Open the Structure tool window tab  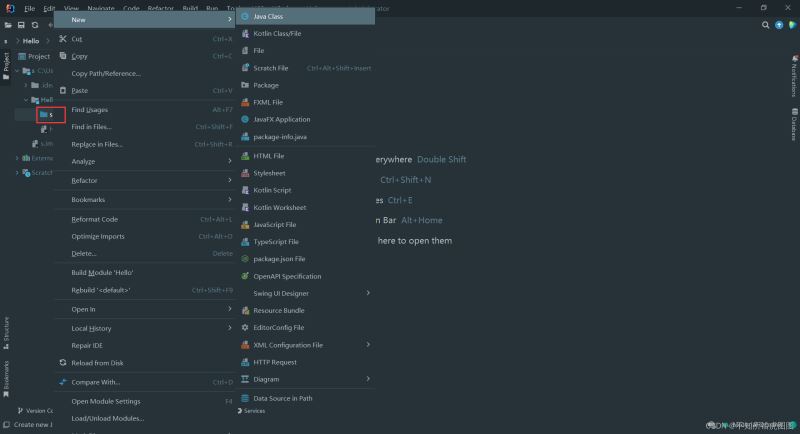coord(6,333)
